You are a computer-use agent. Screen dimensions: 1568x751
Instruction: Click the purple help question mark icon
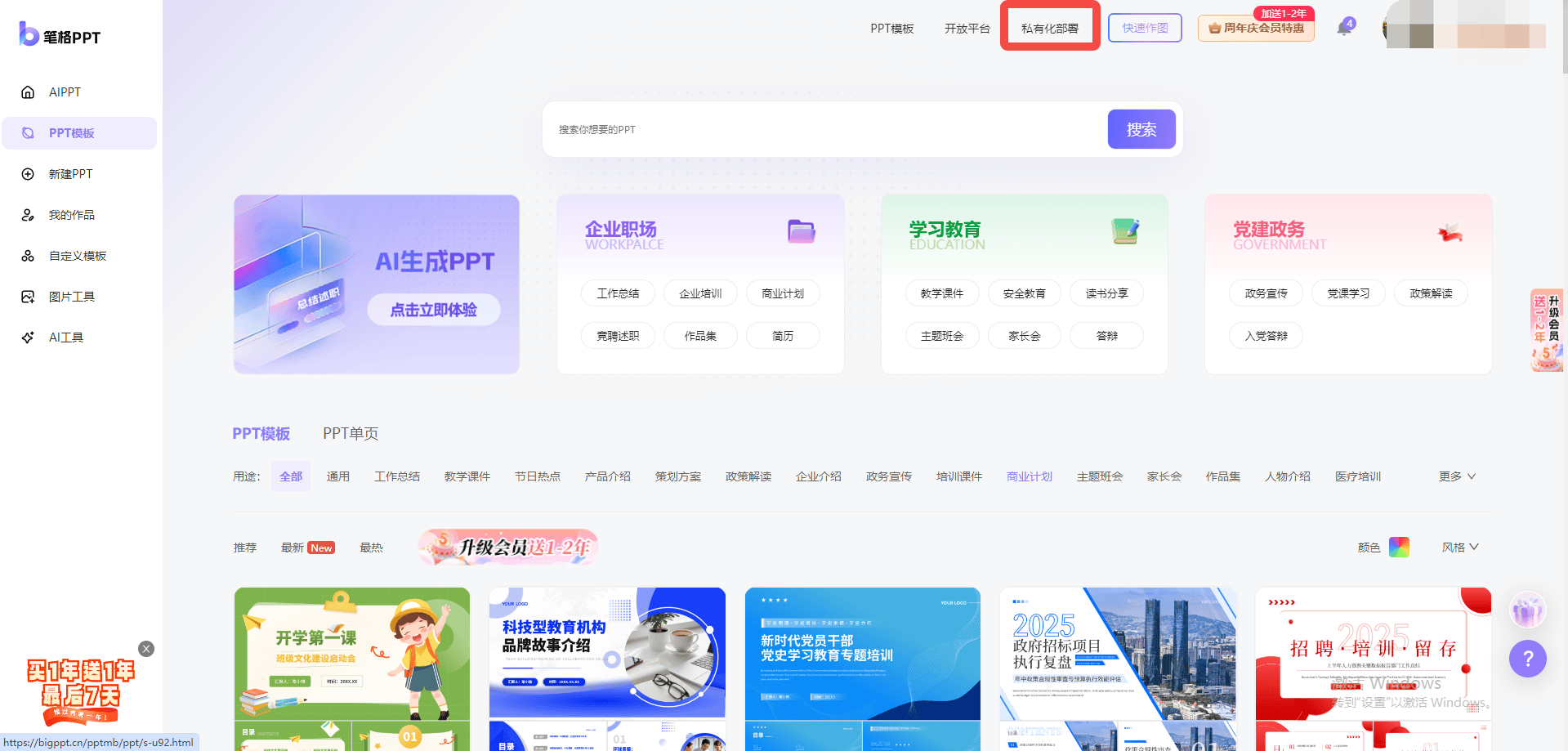click(1527, 659)
